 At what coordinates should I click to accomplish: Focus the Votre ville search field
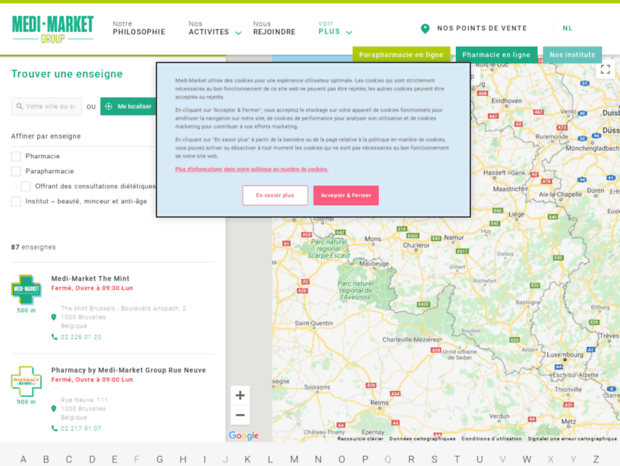point(47,106)
